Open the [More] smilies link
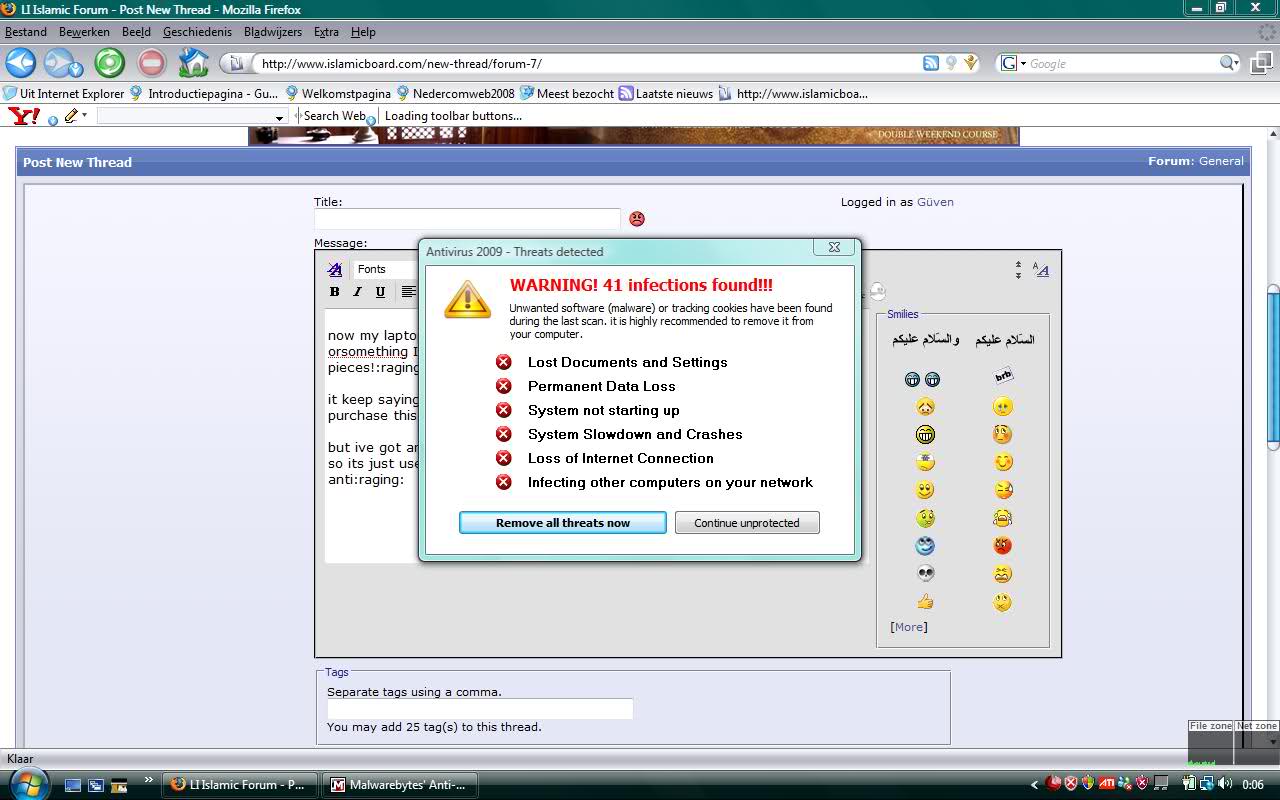The image size is (1280, 800). pos(909,627)
